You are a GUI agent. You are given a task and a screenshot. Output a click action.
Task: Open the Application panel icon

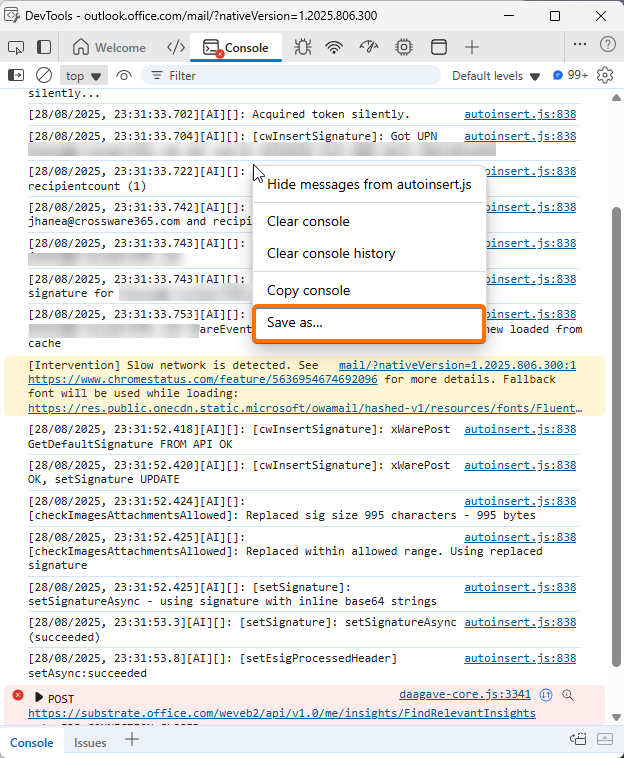coord(438,47)
